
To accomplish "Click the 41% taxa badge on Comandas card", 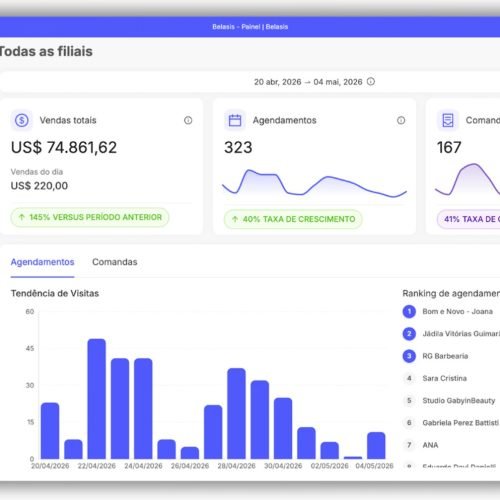I will click(468, 219).
